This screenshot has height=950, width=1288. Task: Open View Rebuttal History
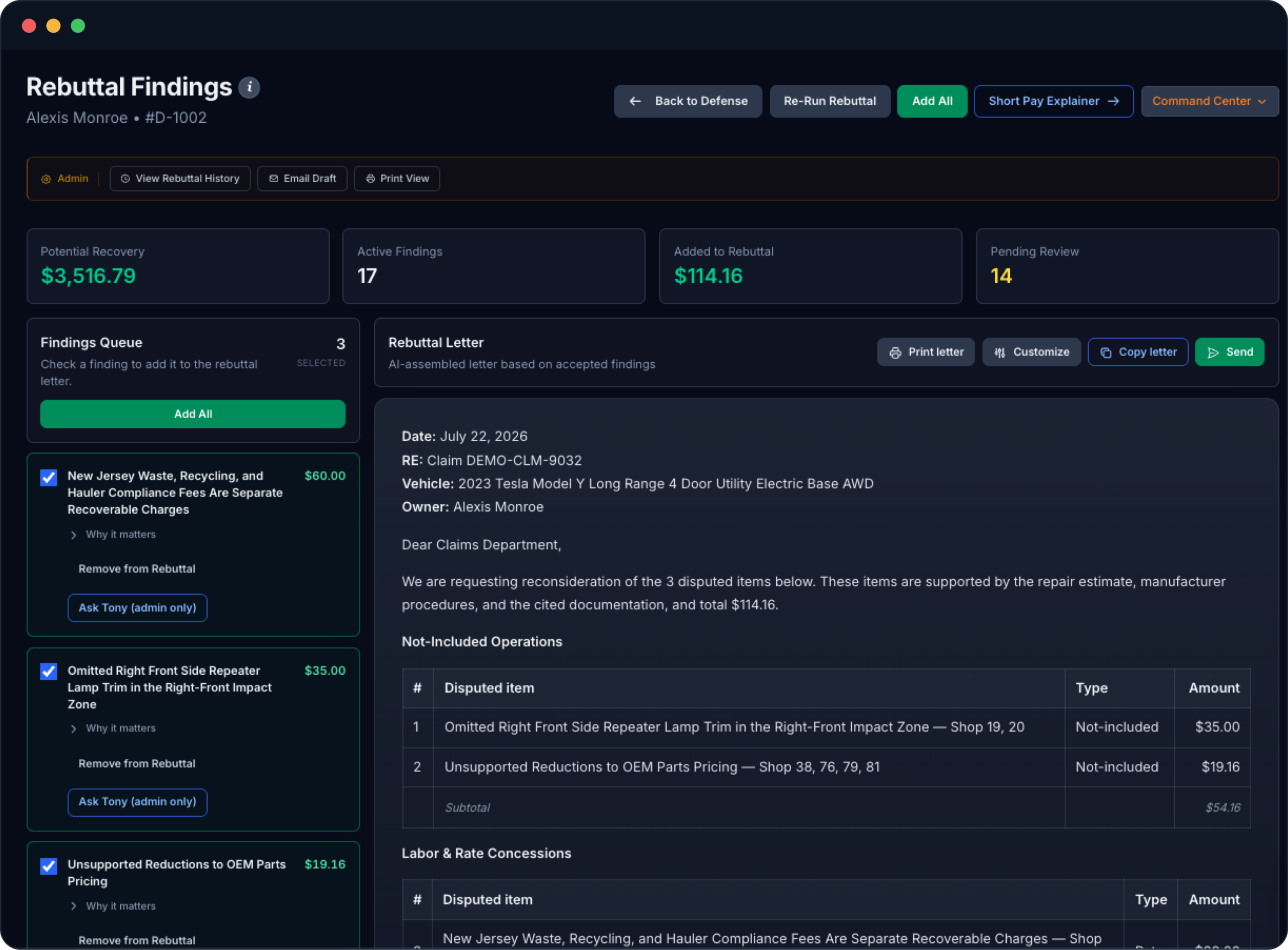point(180,179)
